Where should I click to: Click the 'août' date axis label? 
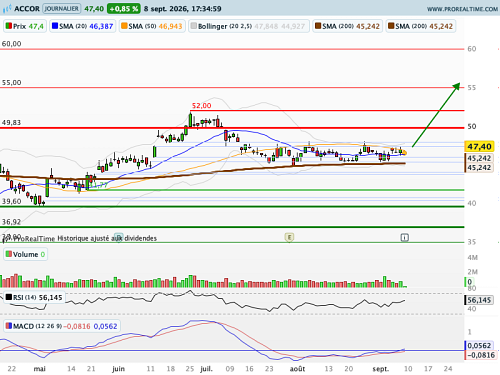click(297, 369)
